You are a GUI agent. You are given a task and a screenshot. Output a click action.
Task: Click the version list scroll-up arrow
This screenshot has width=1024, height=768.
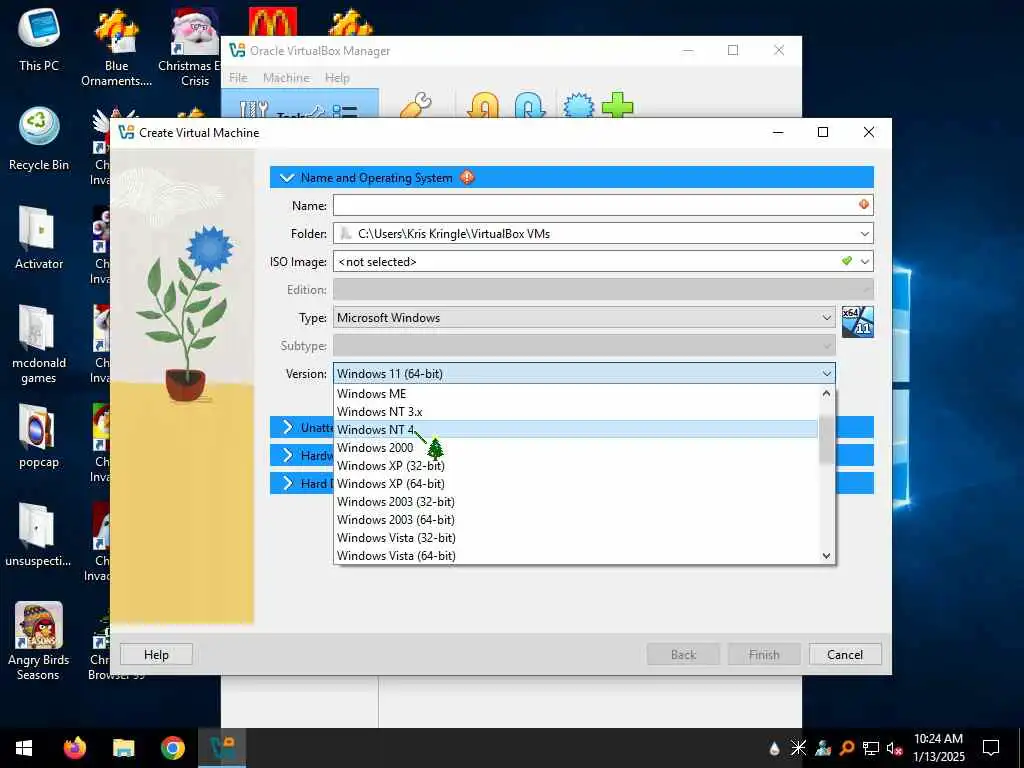(826, 393)
